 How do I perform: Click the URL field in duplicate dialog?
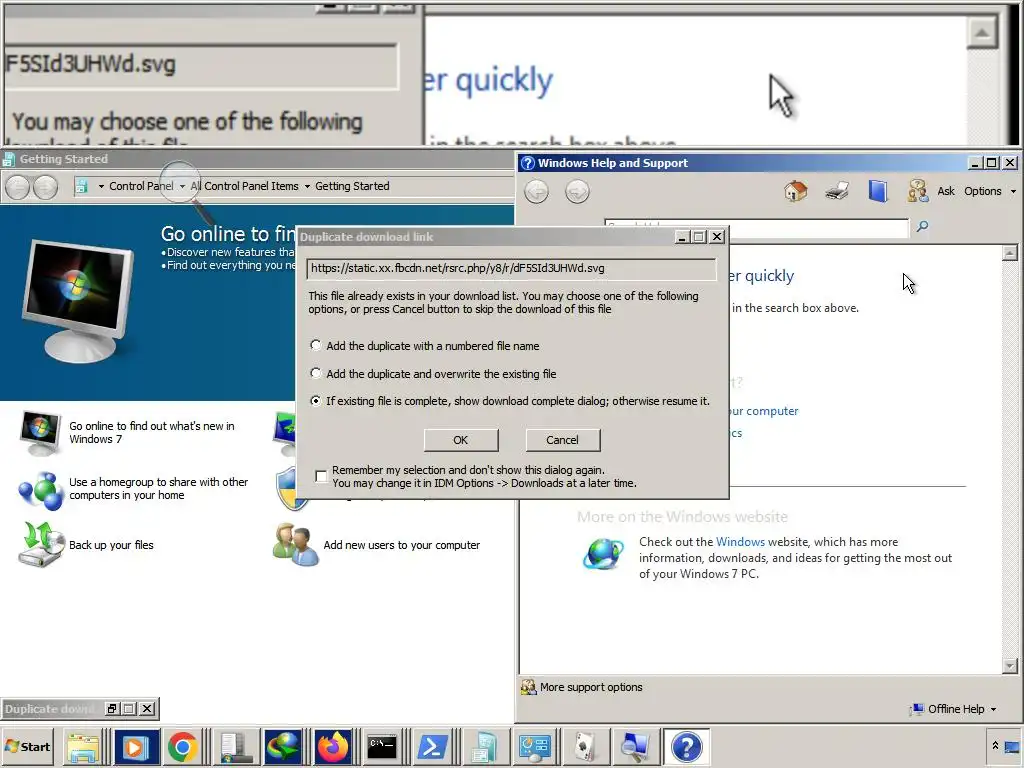tap(511, 268)
